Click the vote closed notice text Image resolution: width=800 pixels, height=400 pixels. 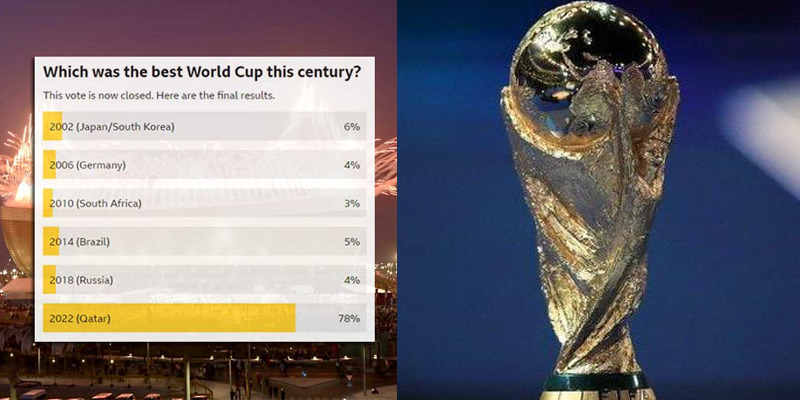tap(159, 95)
